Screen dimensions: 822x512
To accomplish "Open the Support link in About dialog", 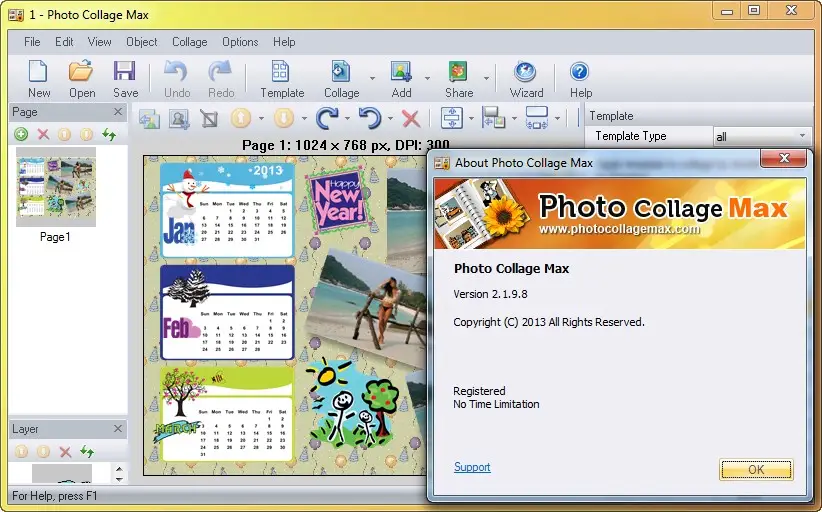I will pyautogui.click(x=472, y=467).
